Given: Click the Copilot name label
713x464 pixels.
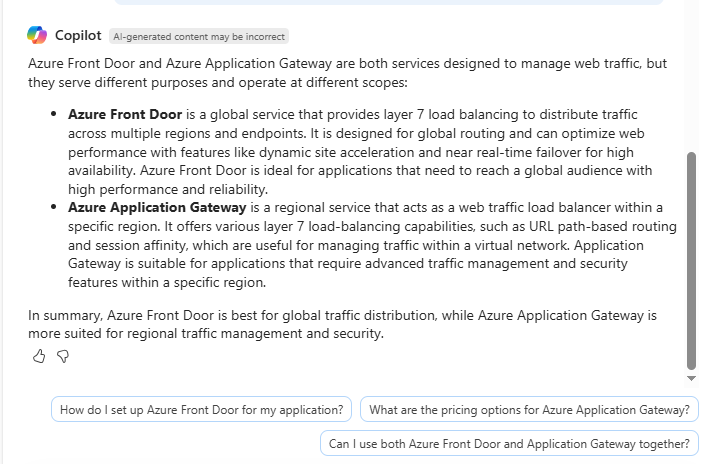Looking at the screenshot, I should 78,36.
